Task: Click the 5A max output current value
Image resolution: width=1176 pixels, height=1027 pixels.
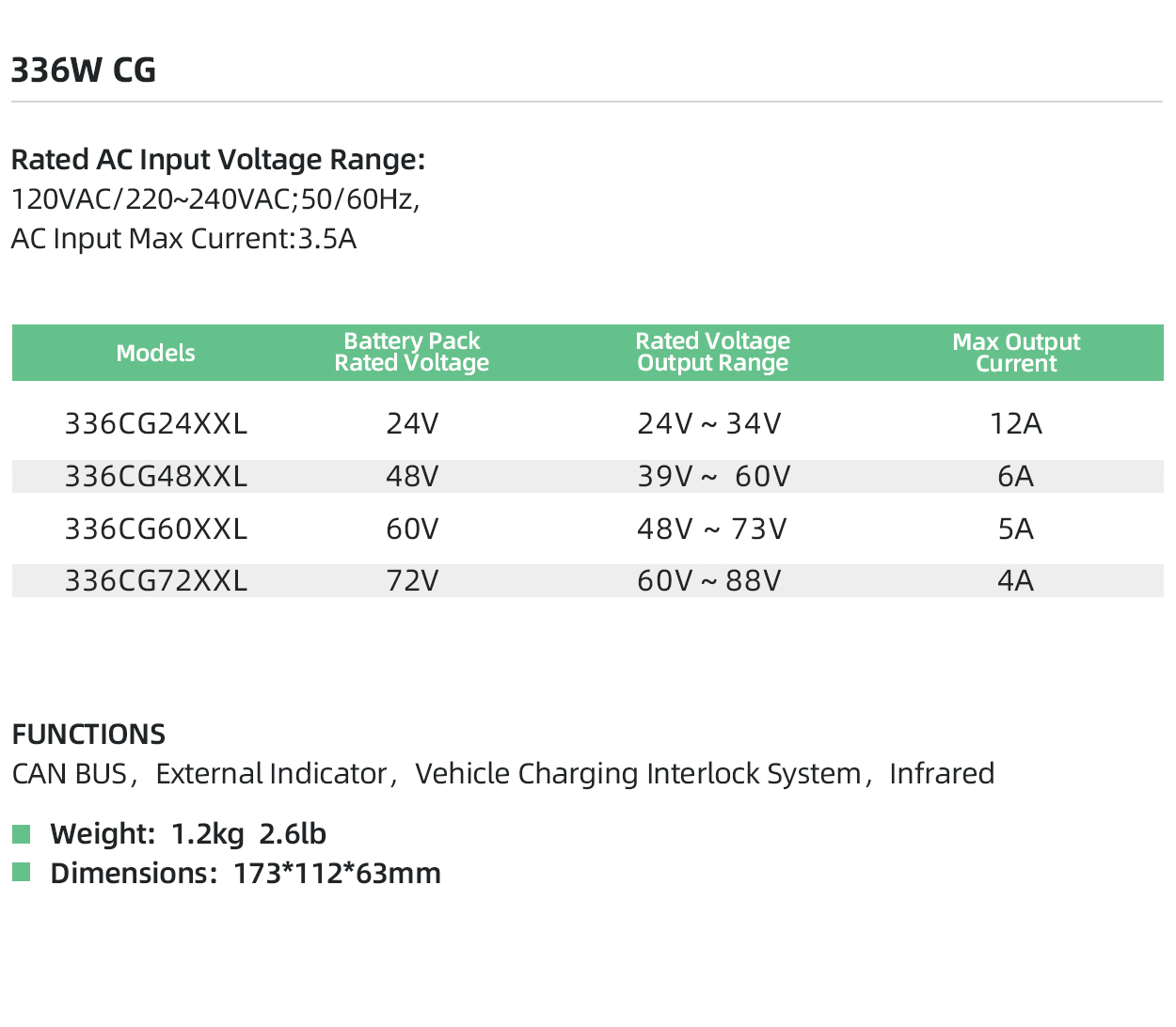Action: (1016, 529)
